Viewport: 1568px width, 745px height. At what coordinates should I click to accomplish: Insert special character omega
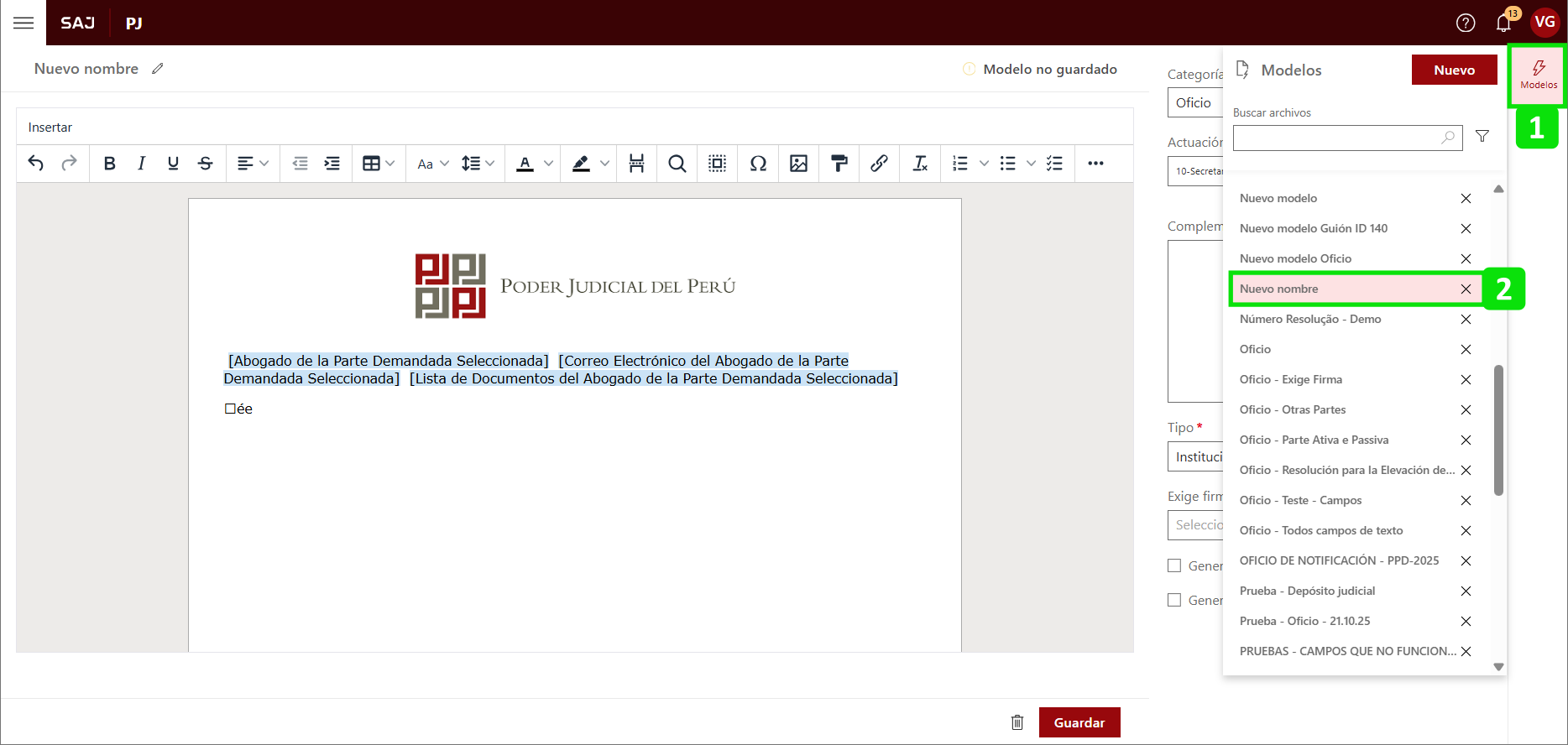[758, 164]
